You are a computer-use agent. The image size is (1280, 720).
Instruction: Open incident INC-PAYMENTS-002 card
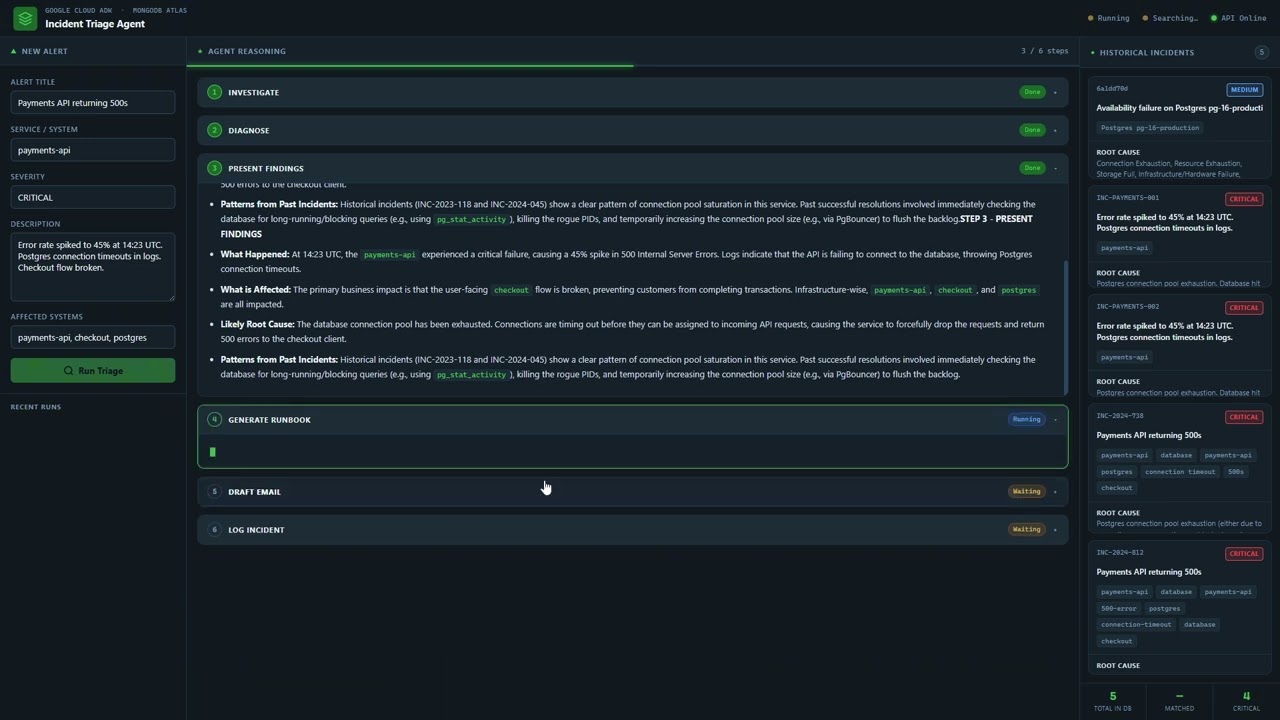(x=1179, y=347)
